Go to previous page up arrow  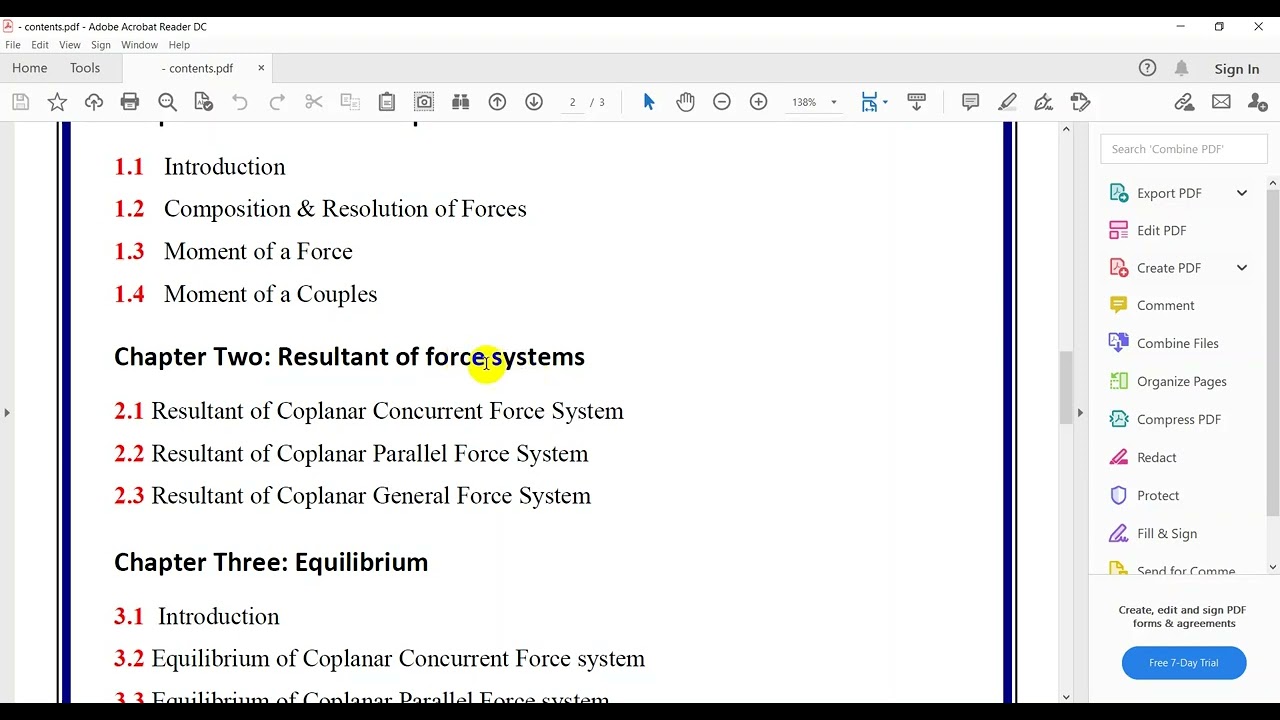497,102
